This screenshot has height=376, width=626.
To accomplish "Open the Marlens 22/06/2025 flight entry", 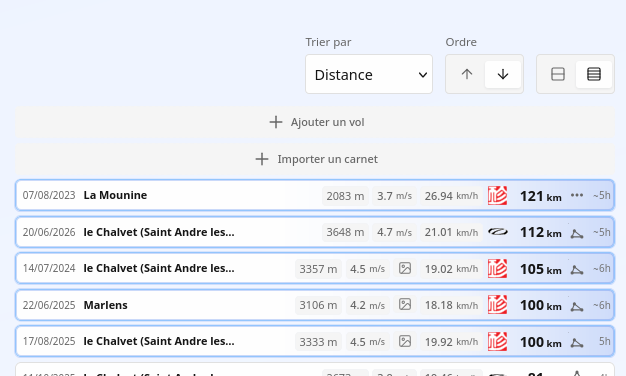I will pyautogui.click(x=315, y=305).
